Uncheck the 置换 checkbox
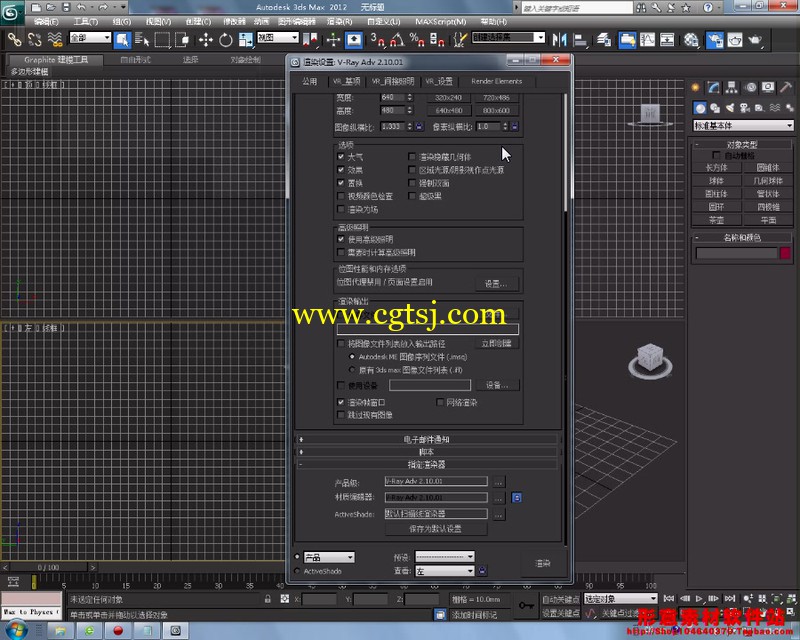 coord(341,183)
